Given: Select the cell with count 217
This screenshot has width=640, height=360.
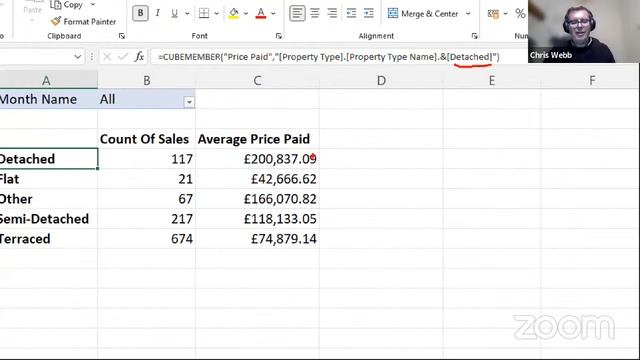Looking at the screenshot, I should [x=147, y=219].
